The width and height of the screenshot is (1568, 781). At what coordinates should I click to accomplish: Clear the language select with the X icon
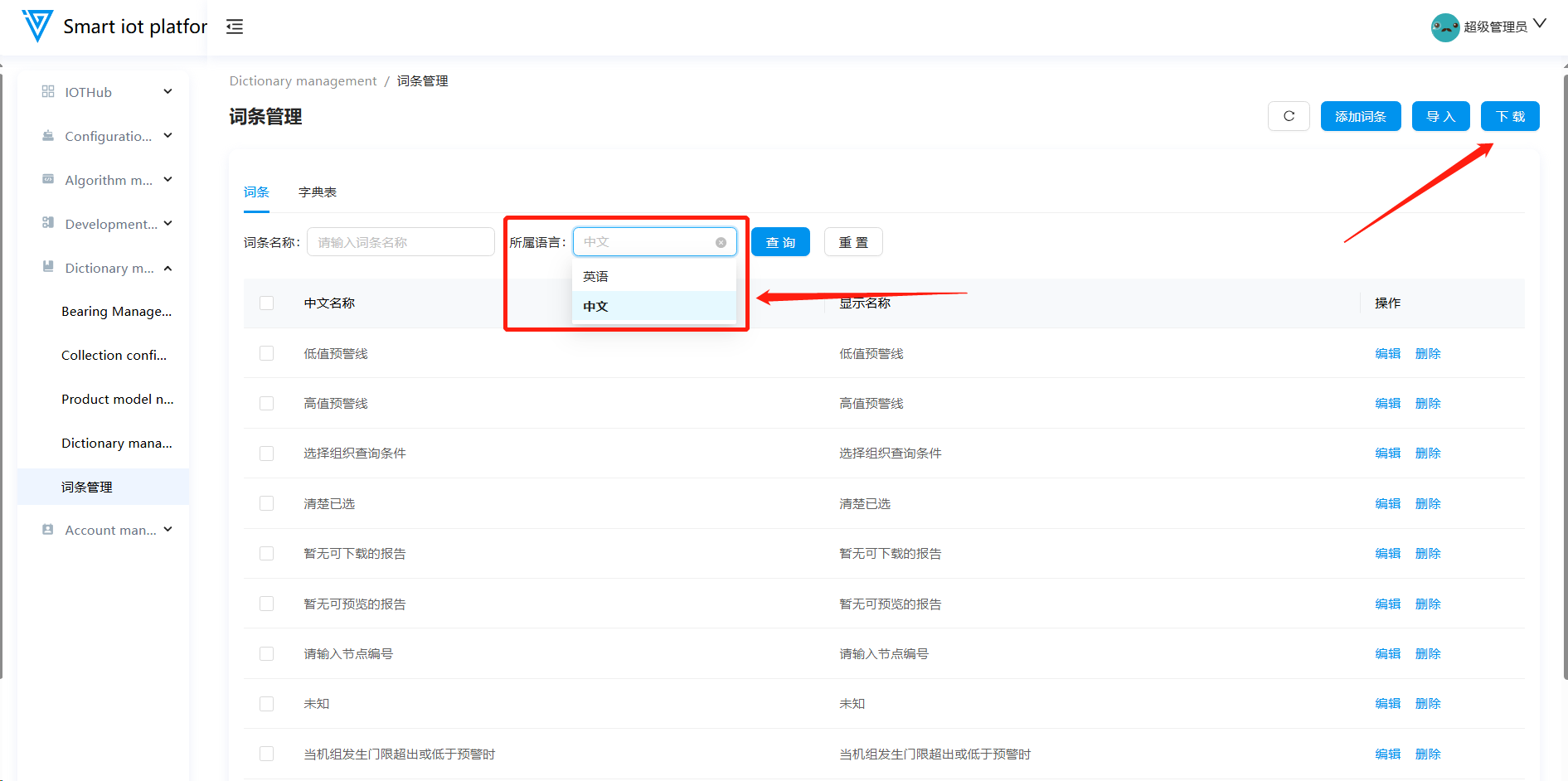click(x=721, y=242)
